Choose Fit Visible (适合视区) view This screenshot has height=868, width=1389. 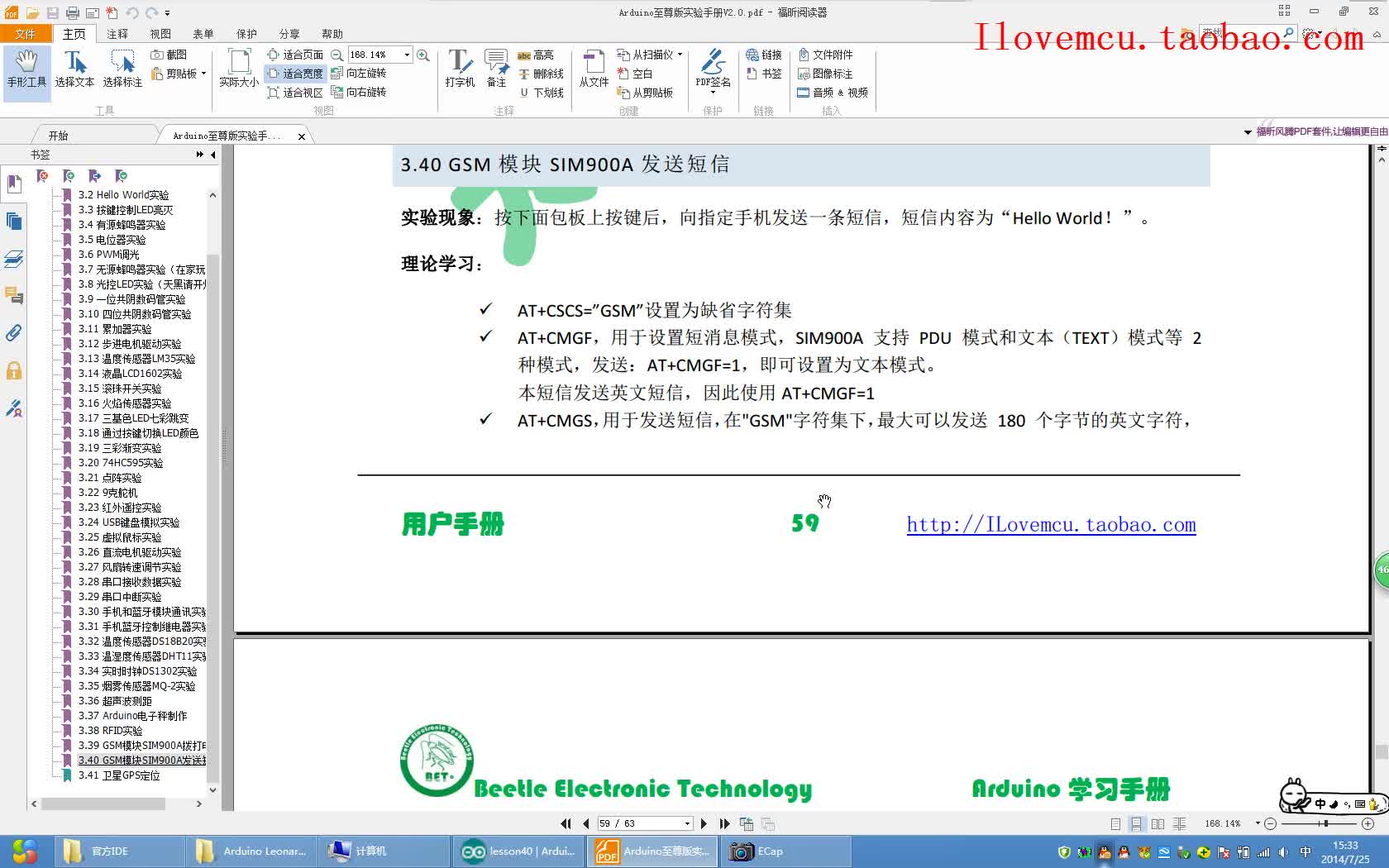pyautogui.click(x=295, y=93)
